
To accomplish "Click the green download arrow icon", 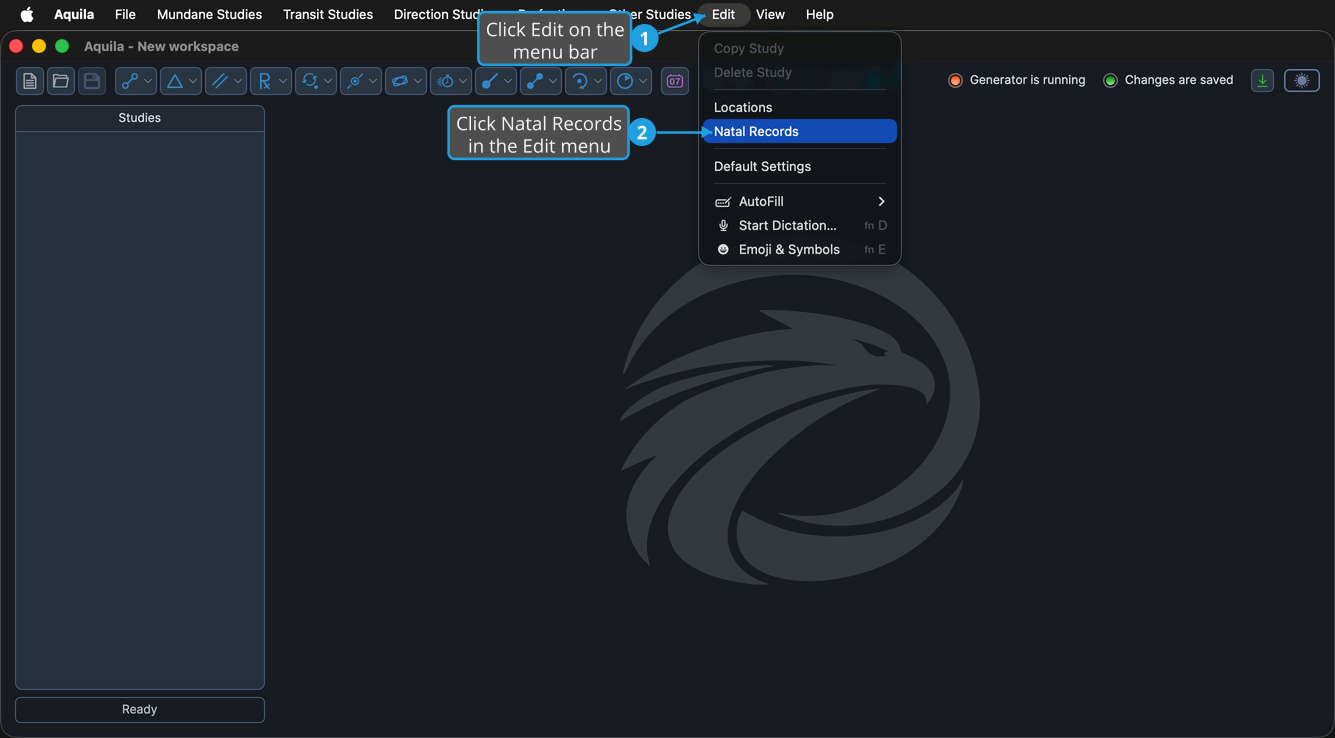I will point(1262,81).
